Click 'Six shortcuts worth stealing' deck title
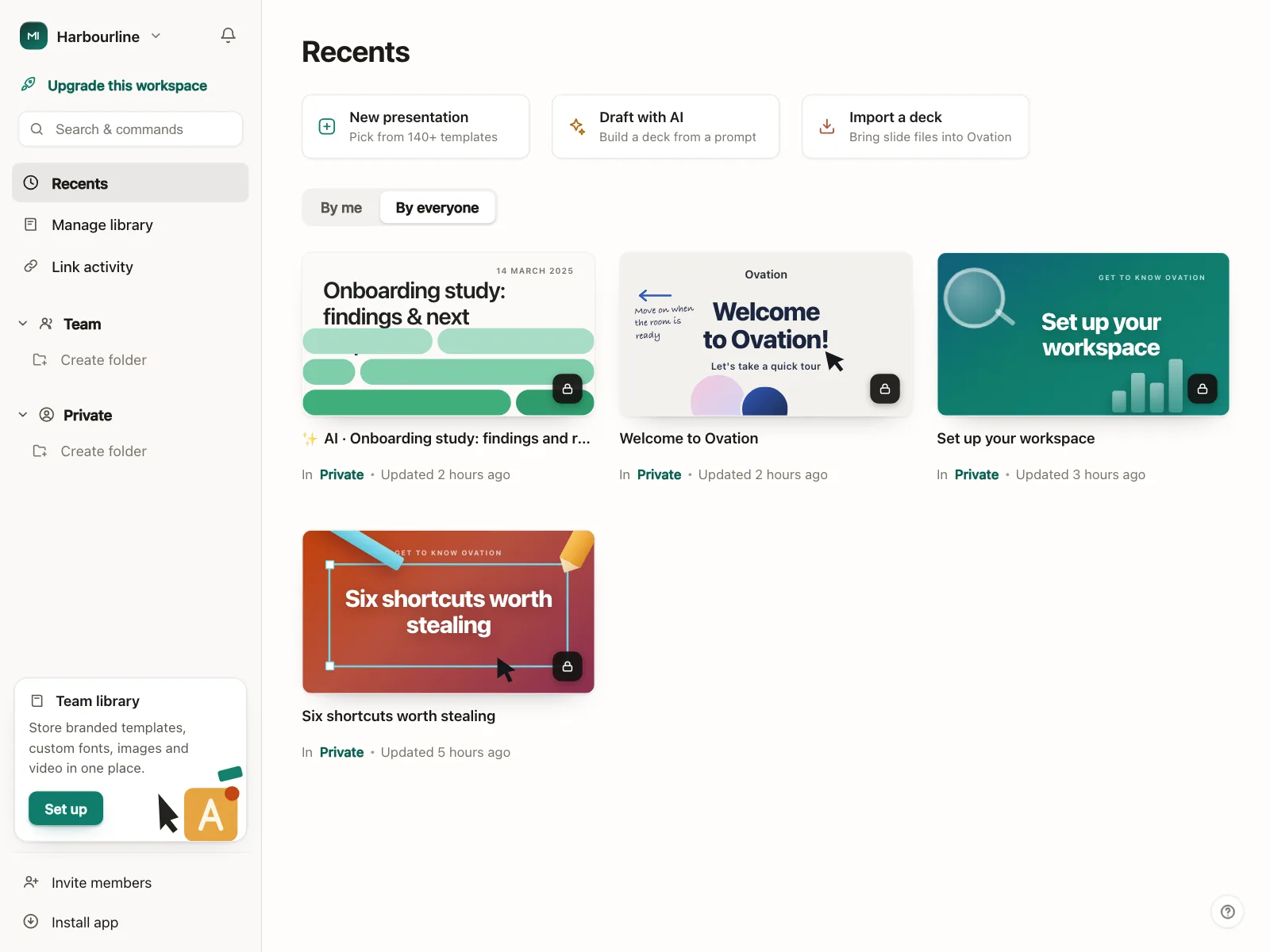This screenshot has width=1270, height=952. coord(398,716)
